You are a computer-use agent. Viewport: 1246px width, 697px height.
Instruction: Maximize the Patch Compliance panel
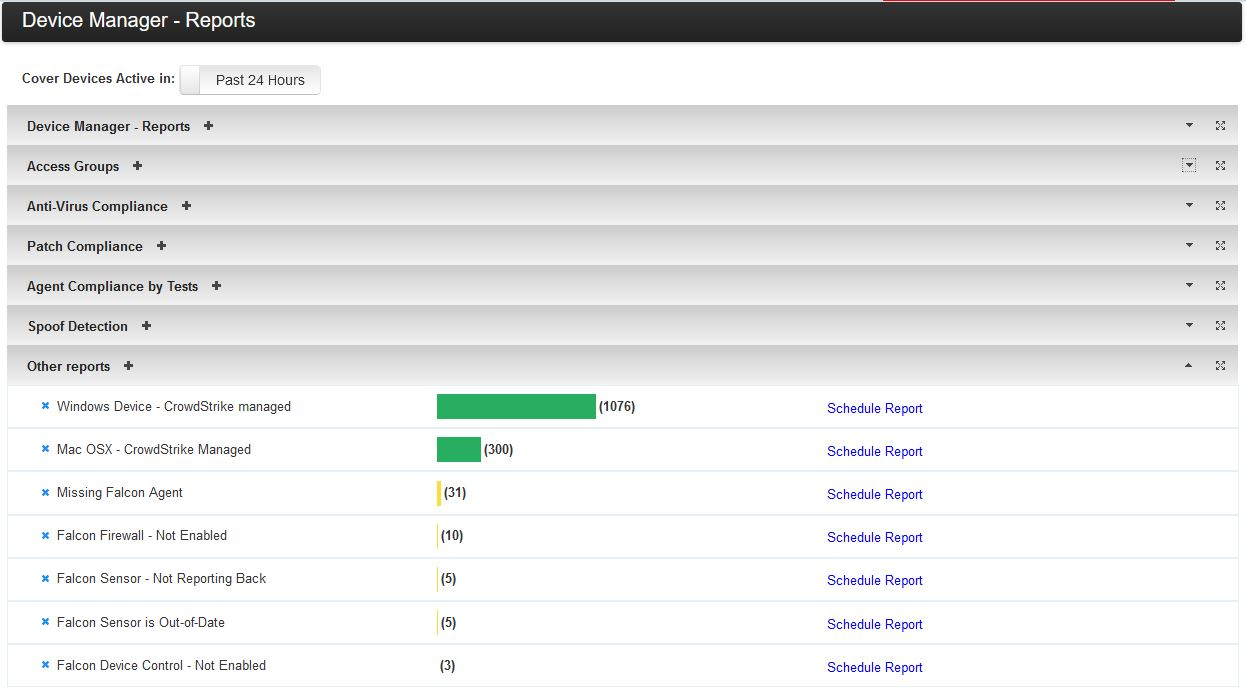coord(1220,246)
